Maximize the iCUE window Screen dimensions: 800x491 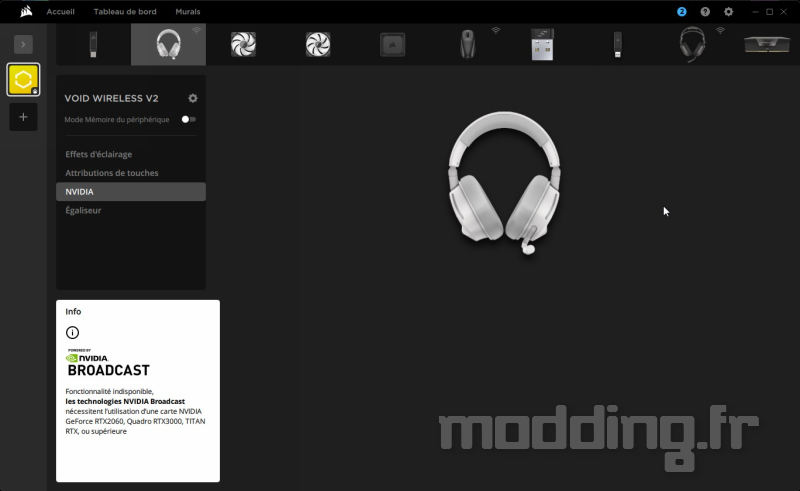click(x=769, y=11)
